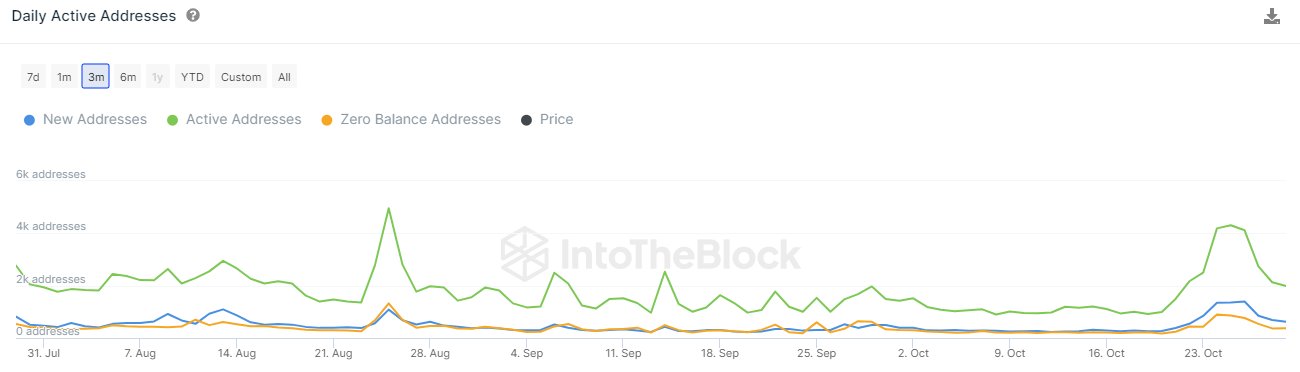Click the orange Zero Balance legend dot
The width and height of the screenshot is (1300, 372).
pos(326,120)
